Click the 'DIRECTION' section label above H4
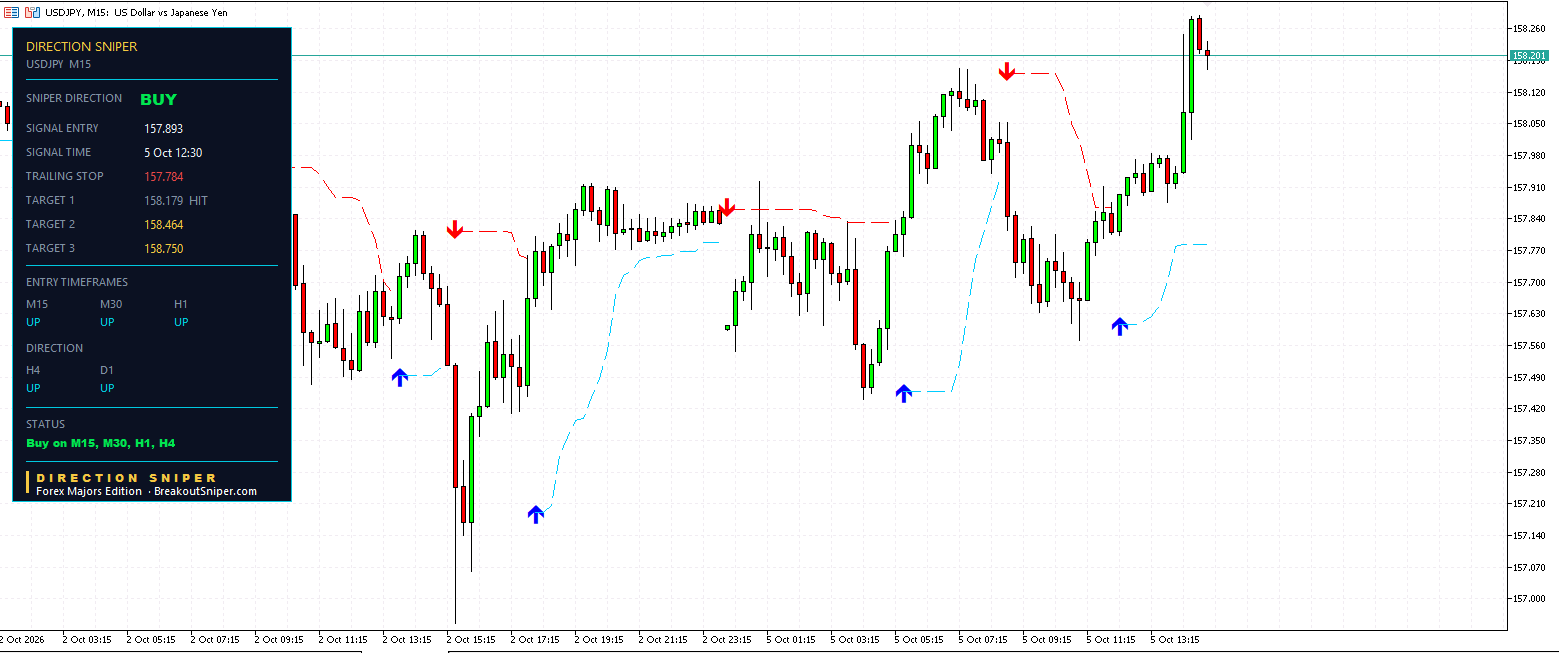1559x653 pixels. 55,348
